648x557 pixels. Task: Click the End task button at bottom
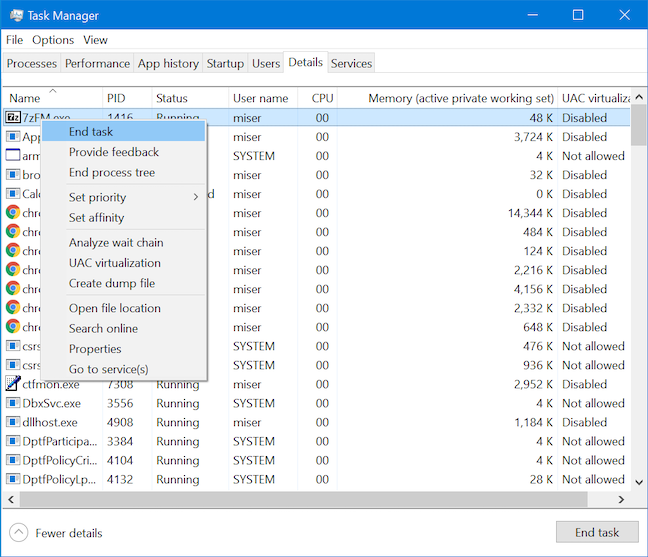[x=597, y=532]
